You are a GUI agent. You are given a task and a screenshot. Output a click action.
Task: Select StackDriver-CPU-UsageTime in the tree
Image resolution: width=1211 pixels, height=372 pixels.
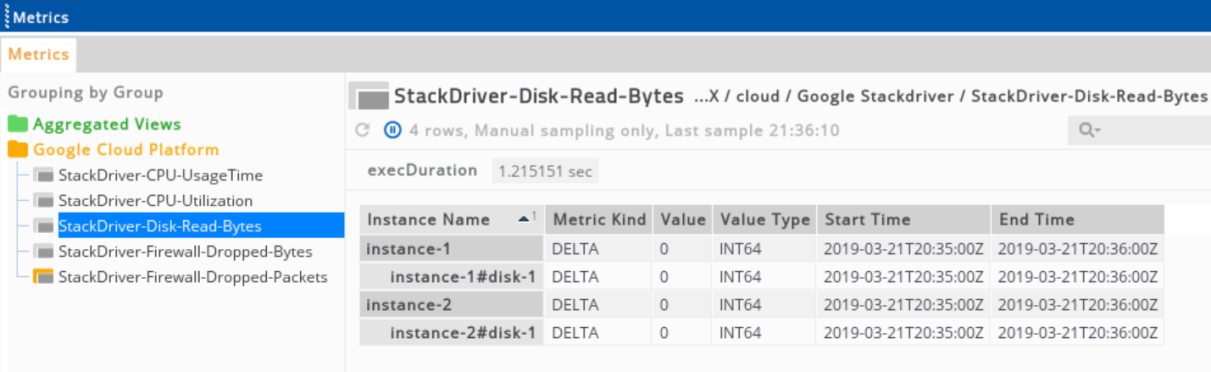[x=161, y=176]
